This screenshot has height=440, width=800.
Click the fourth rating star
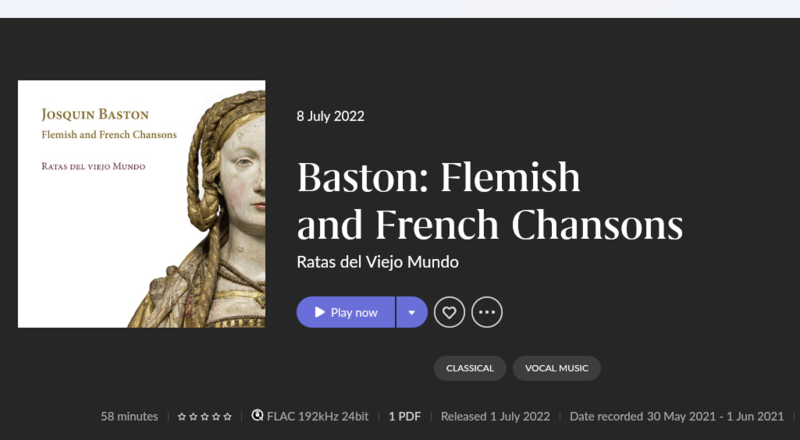[216, 416]
